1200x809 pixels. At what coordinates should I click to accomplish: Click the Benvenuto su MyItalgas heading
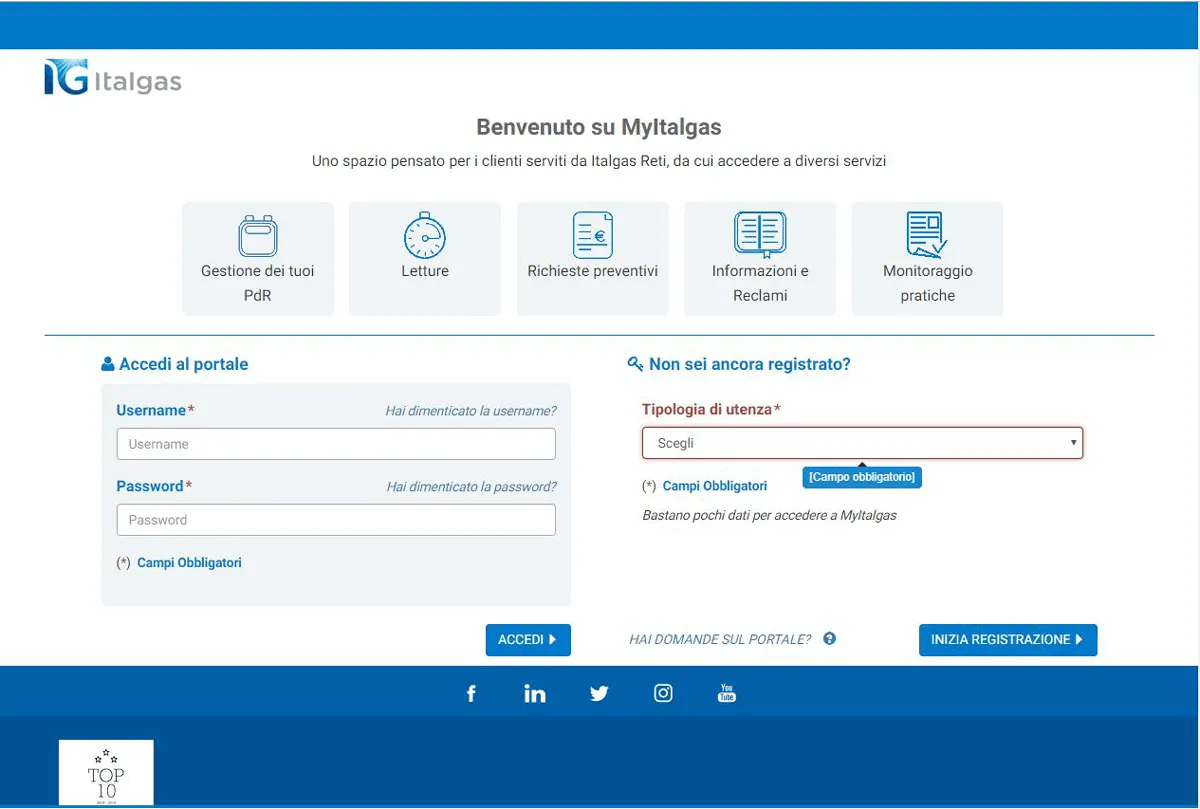[599, 127]
